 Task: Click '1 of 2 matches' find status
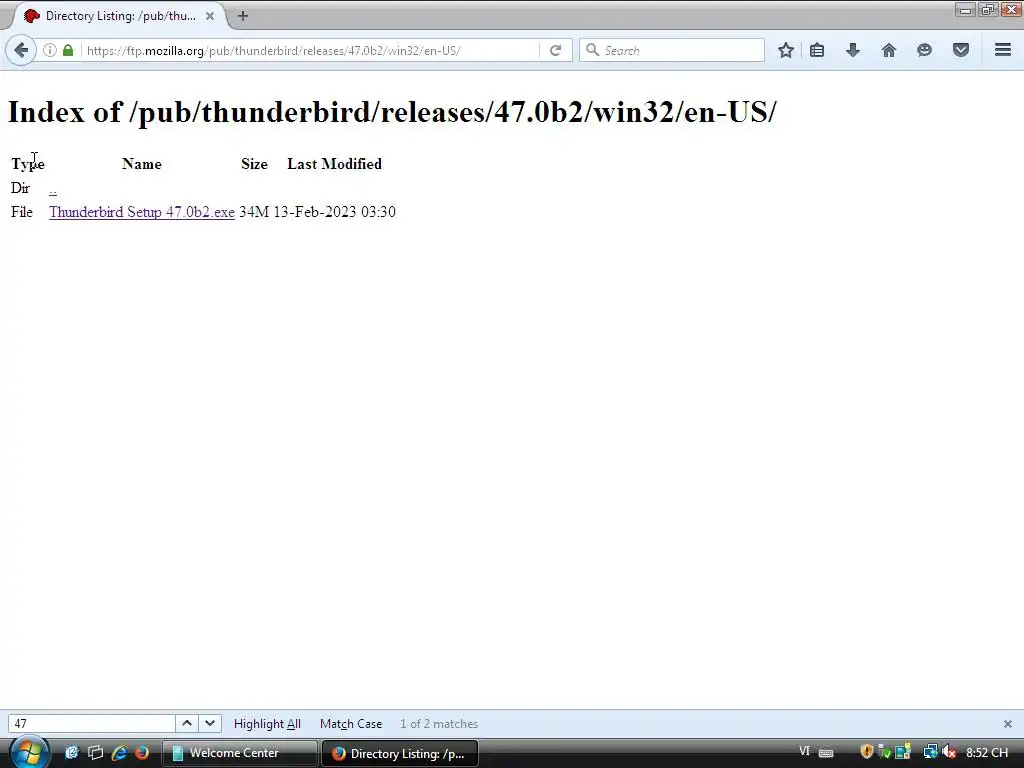point(439,724)
